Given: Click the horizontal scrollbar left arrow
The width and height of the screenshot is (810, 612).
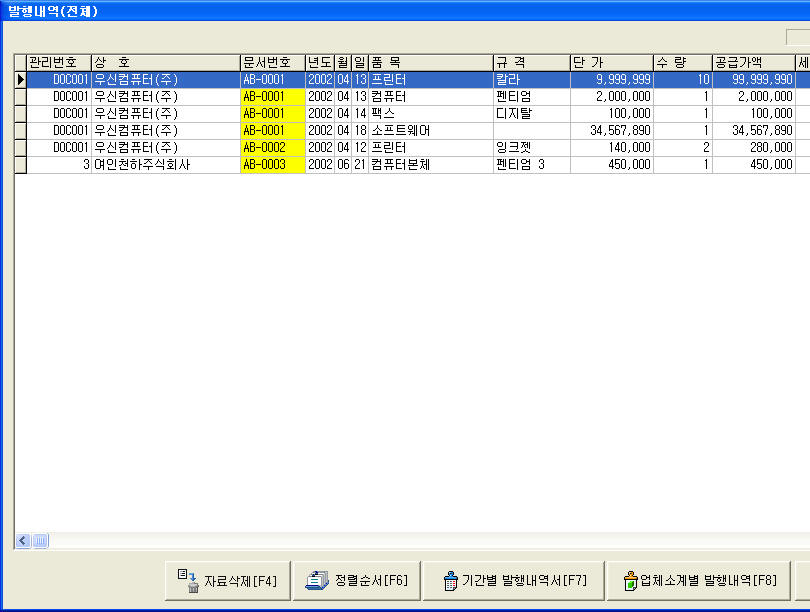Looking at the screenshot, I should click(x=23, y=541).
